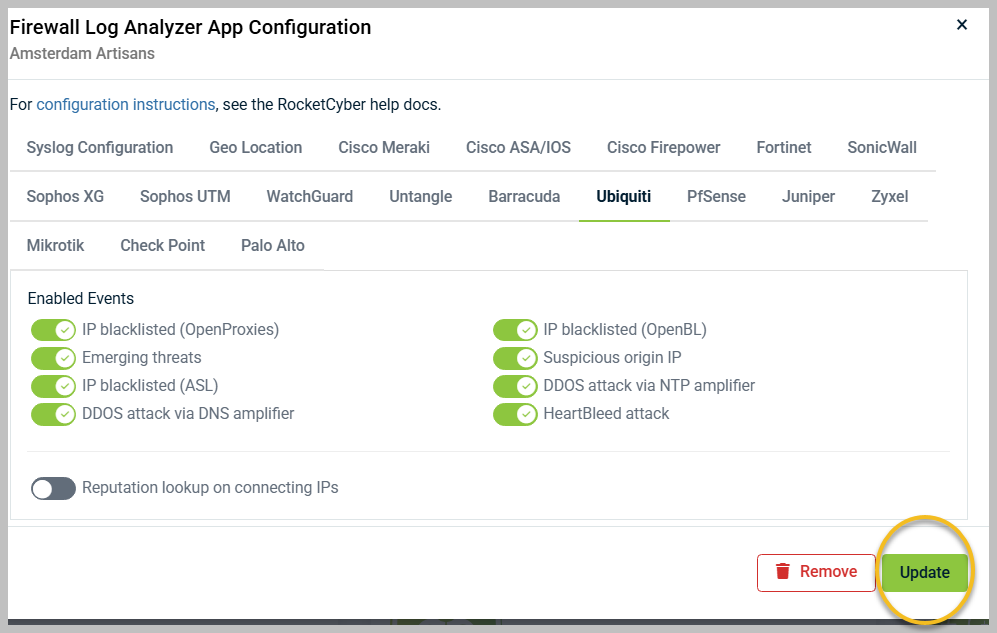Disable IP blacklisted (OpenBL) event
The width and height of the screenshot is (997, 633).
tap(515, 329)
